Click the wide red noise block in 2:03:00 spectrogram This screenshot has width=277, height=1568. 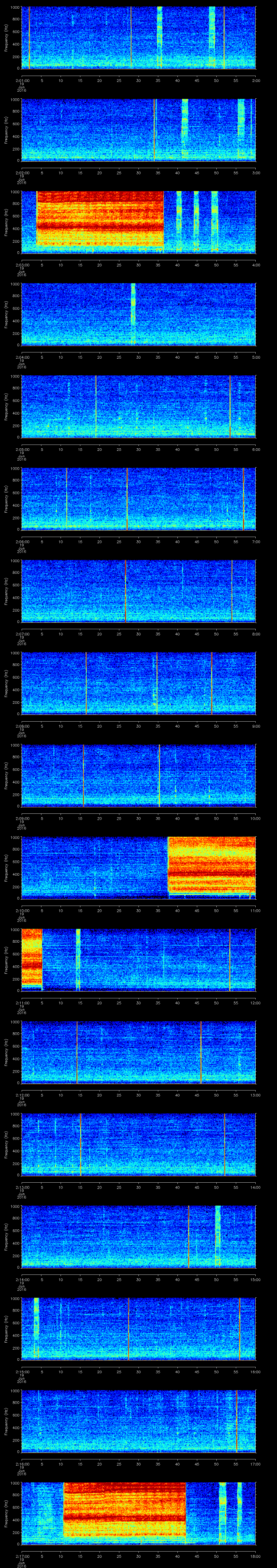click(100, 219)
